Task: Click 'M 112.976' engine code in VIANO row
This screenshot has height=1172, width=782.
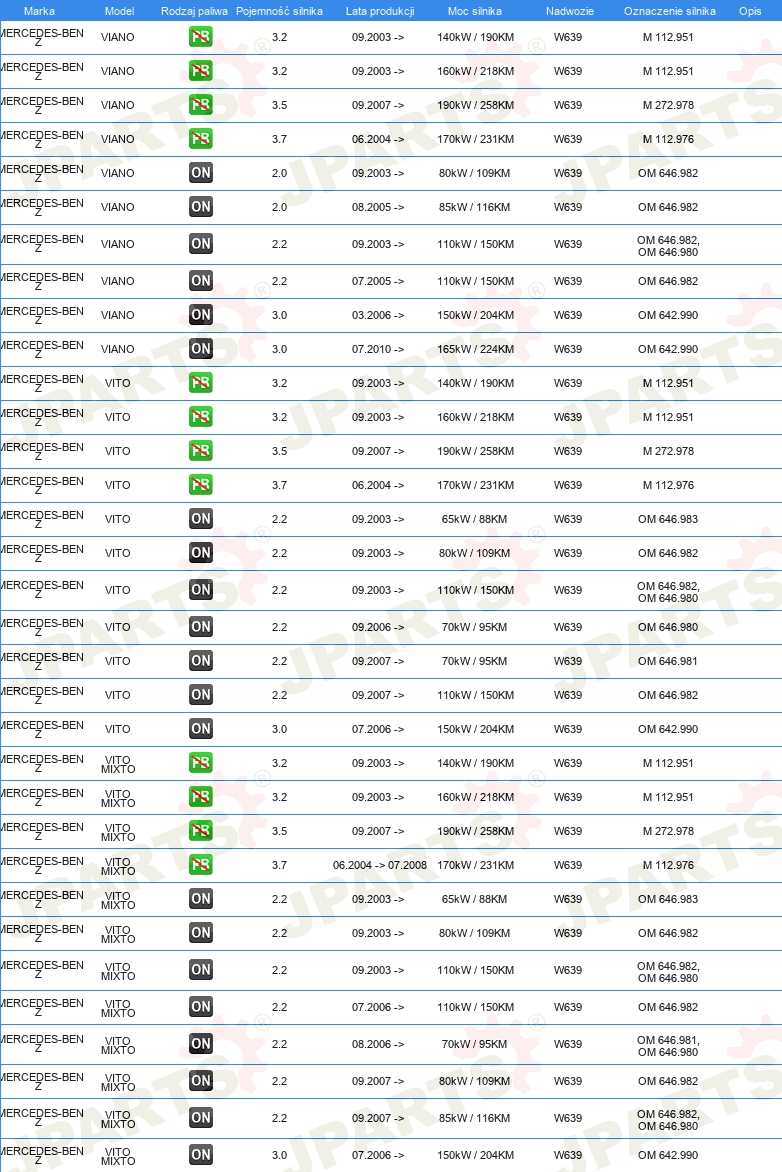Action: click(668, 139)
